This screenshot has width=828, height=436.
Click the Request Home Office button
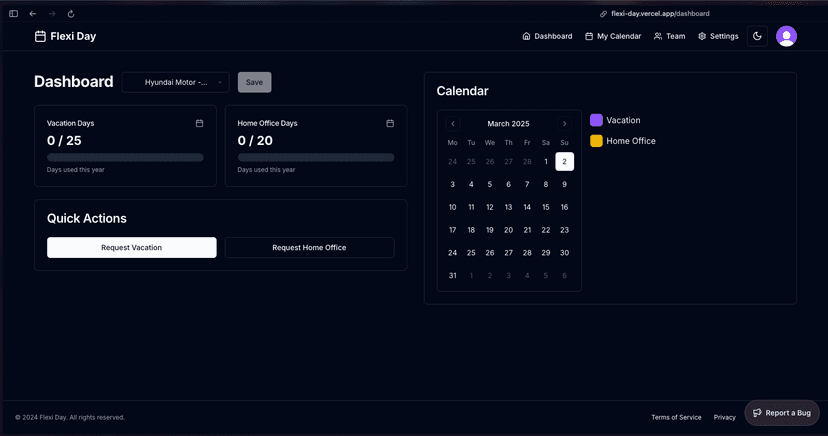[309, 247]
